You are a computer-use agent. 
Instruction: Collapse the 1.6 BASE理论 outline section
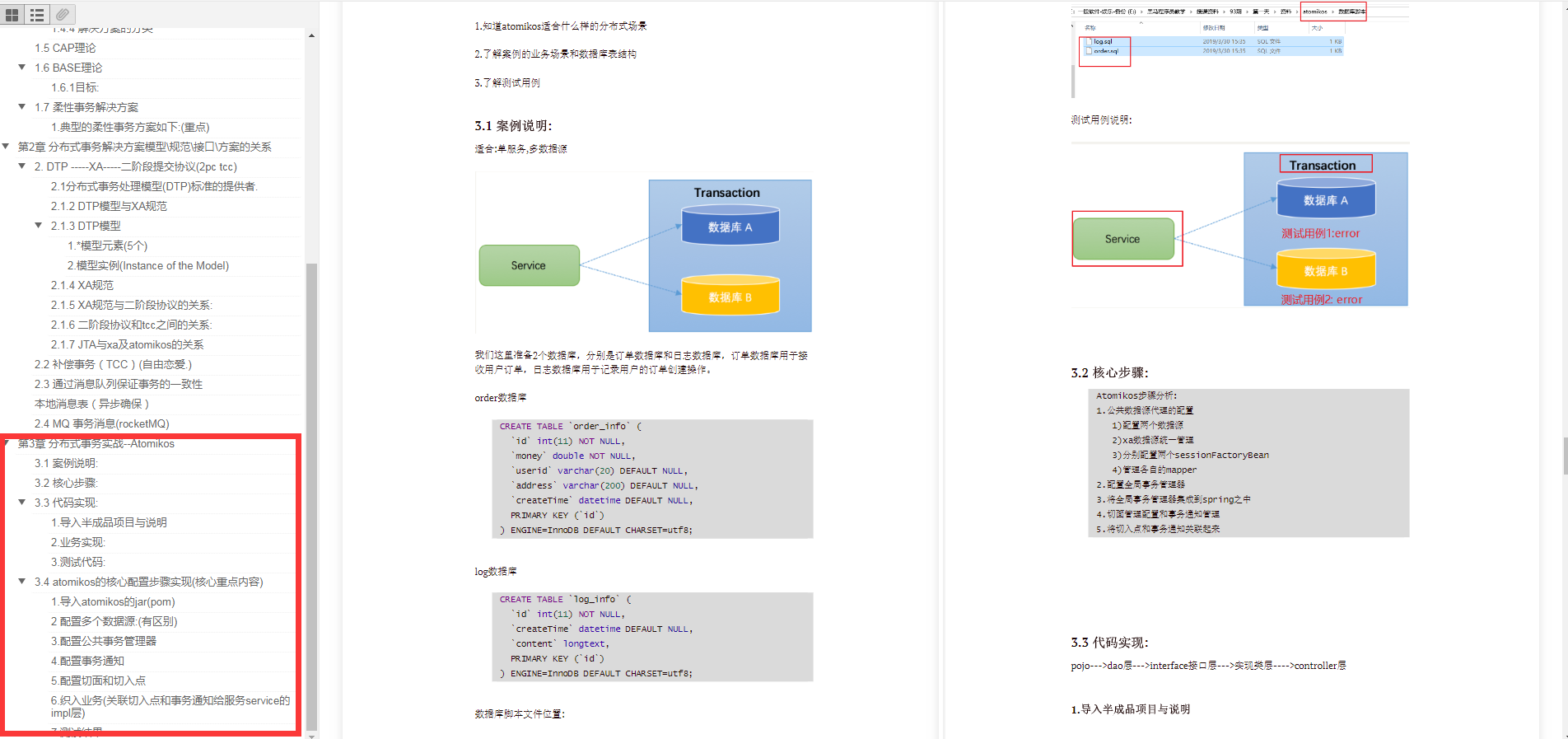[x=22, y=67]
